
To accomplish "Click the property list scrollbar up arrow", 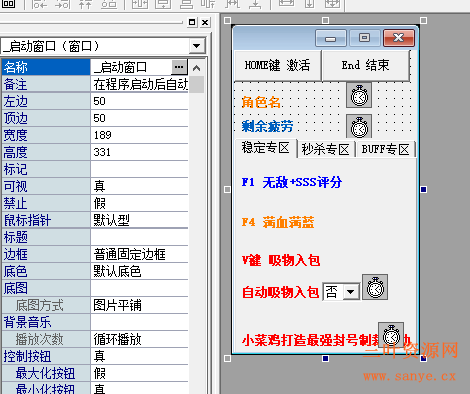I will (x=197, y=68).
